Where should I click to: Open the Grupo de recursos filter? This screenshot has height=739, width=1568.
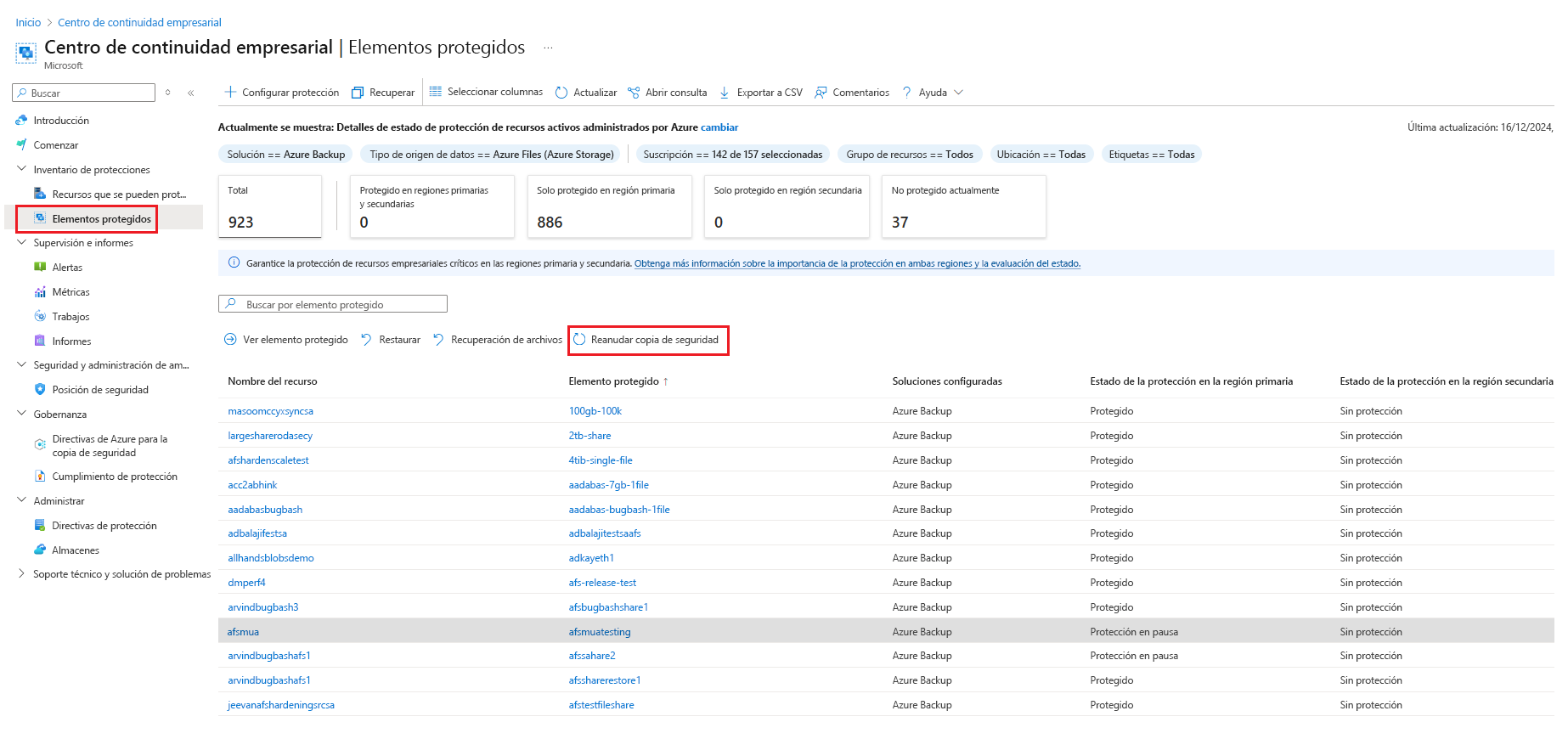coord(910,155)
